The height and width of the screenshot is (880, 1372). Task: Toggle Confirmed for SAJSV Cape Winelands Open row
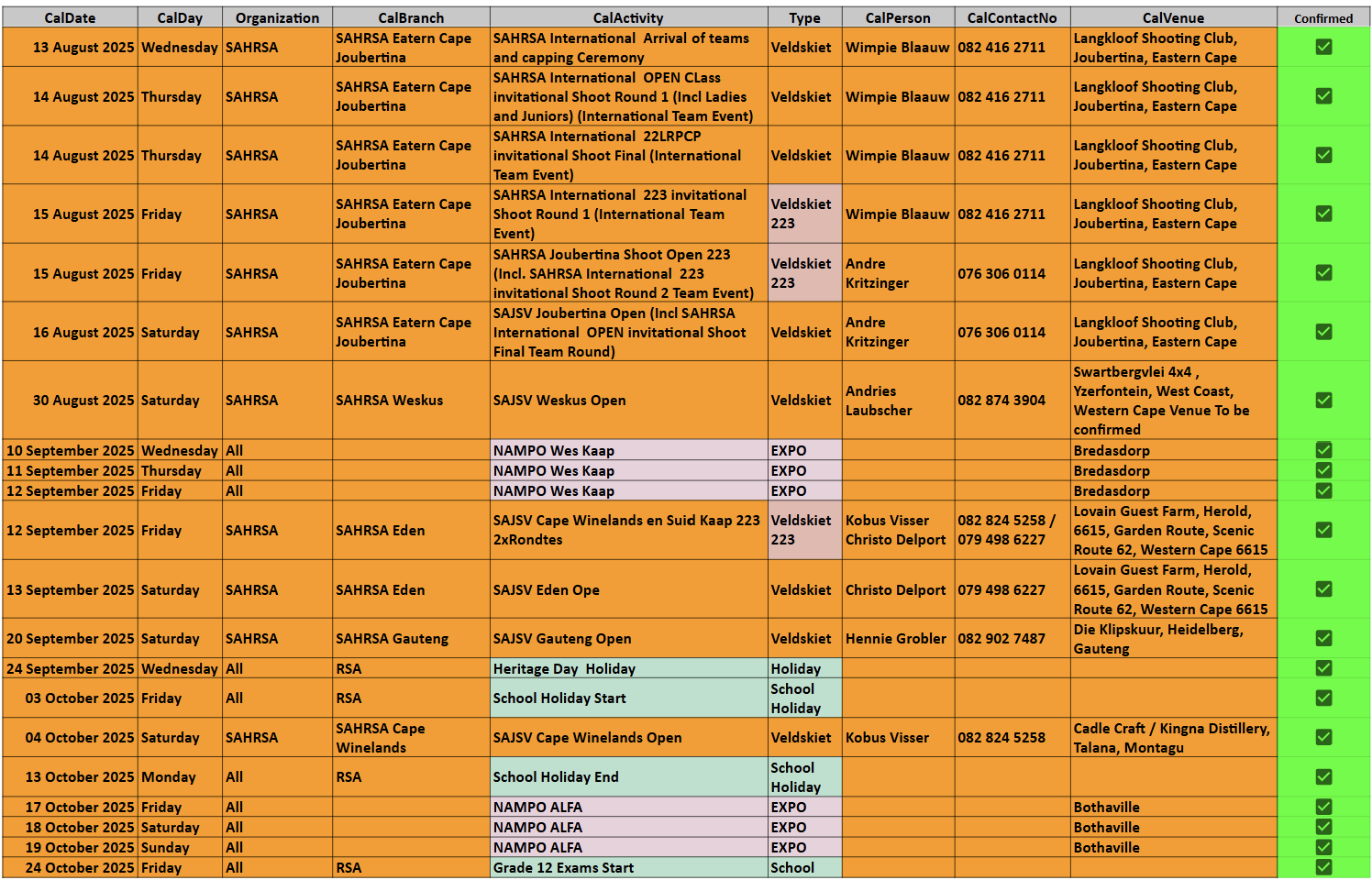click(x=1323, y=737)
